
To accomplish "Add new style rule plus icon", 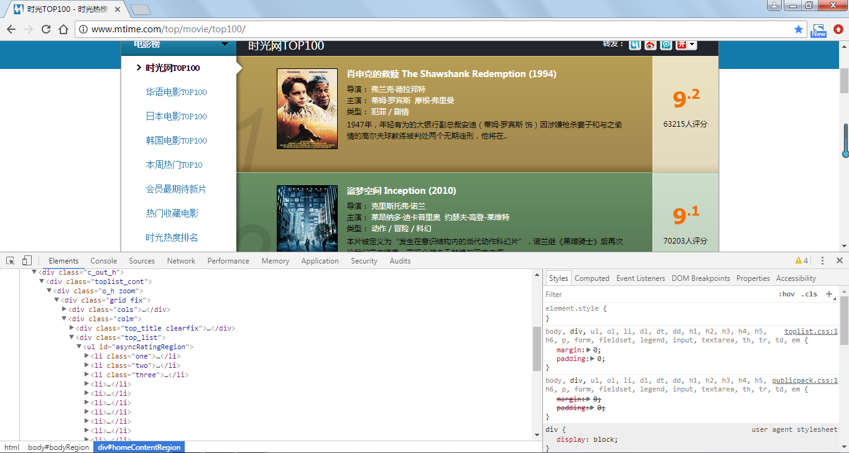I will [x=829, y=294].
